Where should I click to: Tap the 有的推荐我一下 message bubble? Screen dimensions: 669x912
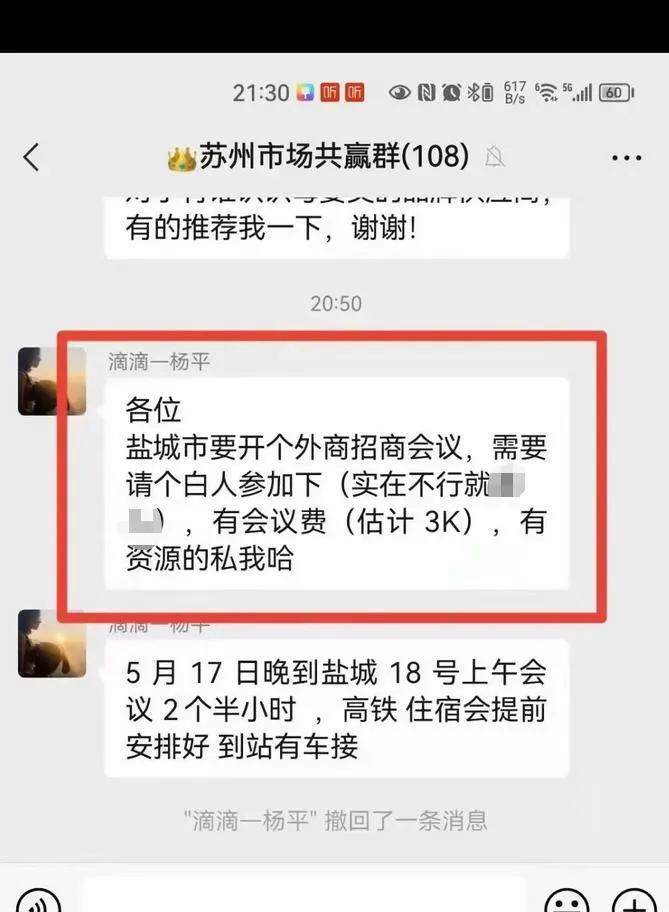336,227
